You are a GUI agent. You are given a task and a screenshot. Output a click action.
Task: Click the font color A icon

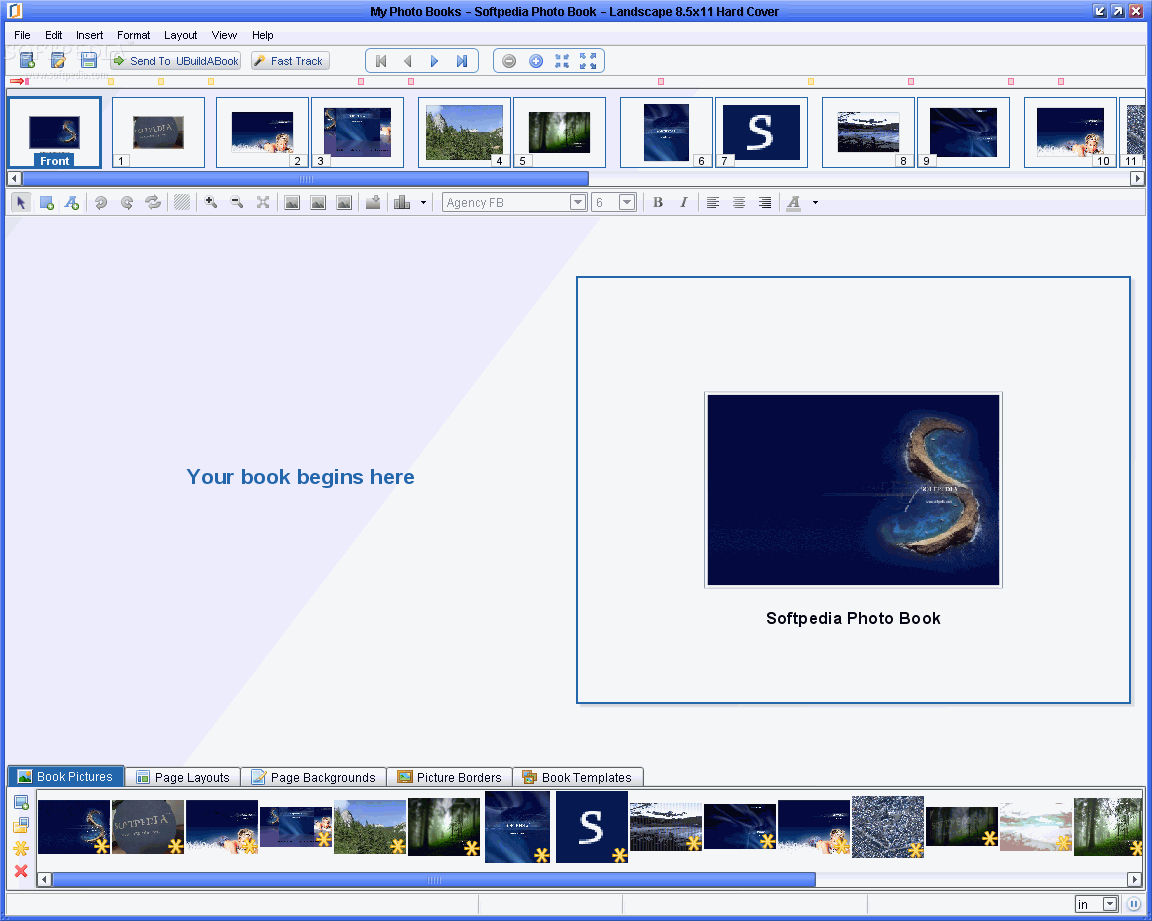point(793,203)
